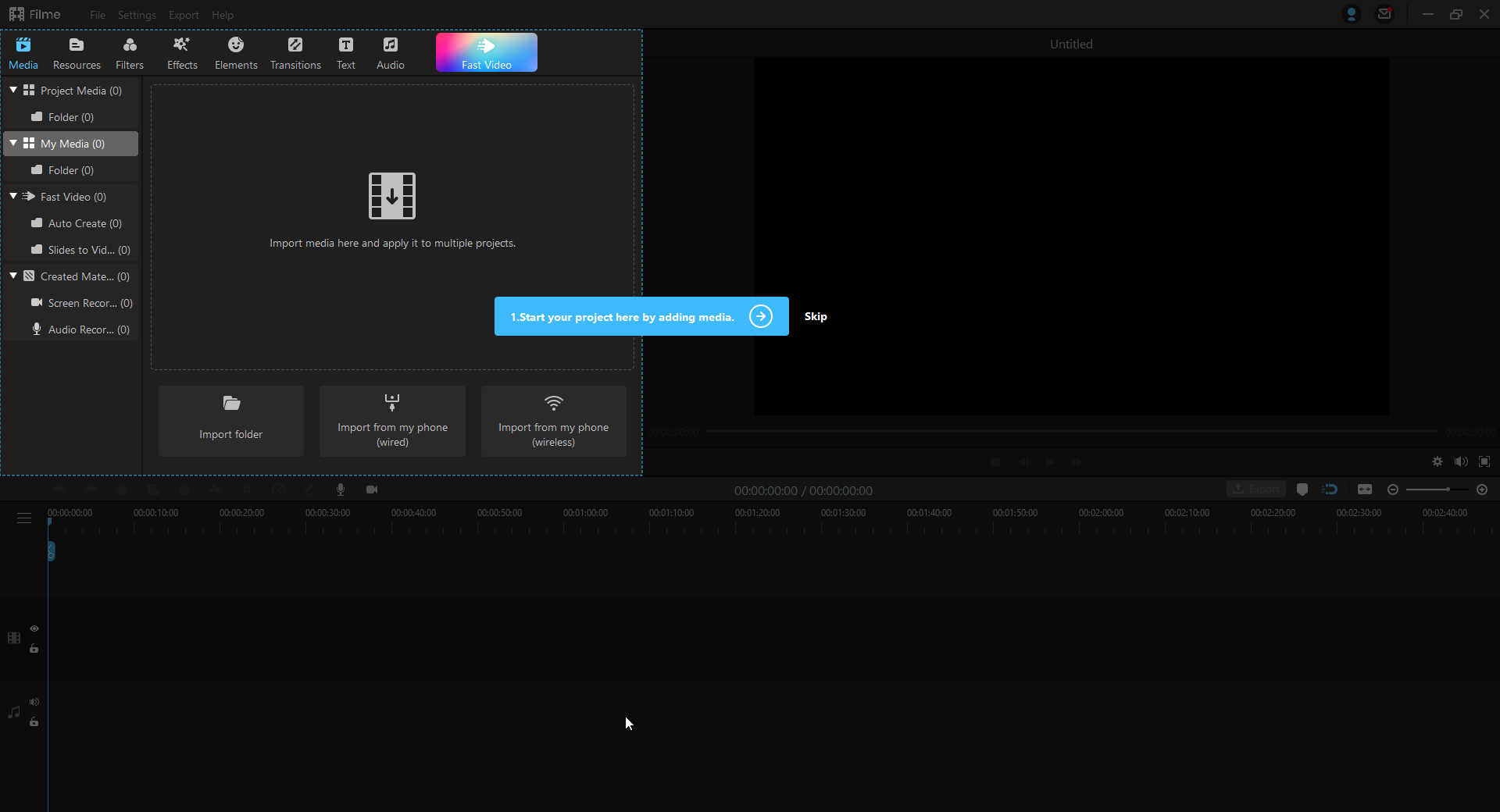This screenshot has height=812, width=1500.
Task: Open the Crop tool on the timeline toolbar
Action: 247,490
